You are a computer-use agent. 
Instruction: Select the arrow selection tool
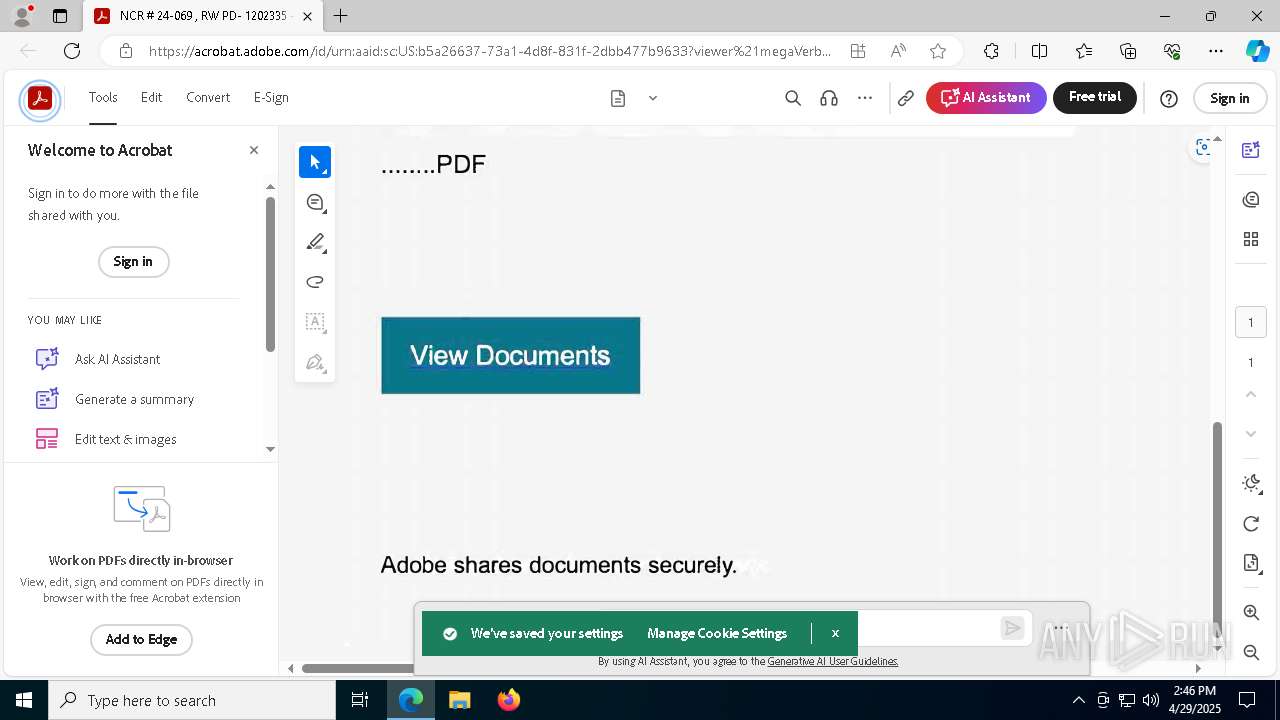point(315,162)
